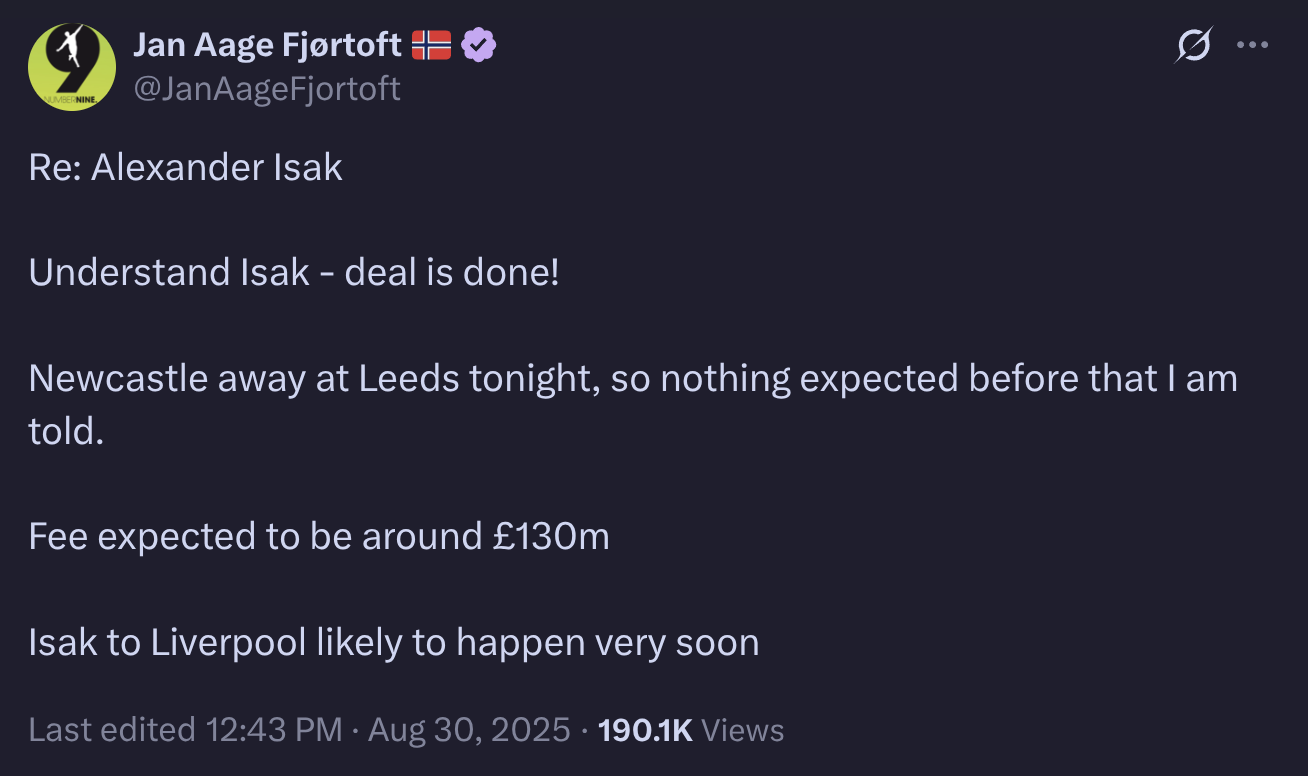Click the "Views" label
The width and height of the screenshot is (1308, 776).
coord(743,730)
